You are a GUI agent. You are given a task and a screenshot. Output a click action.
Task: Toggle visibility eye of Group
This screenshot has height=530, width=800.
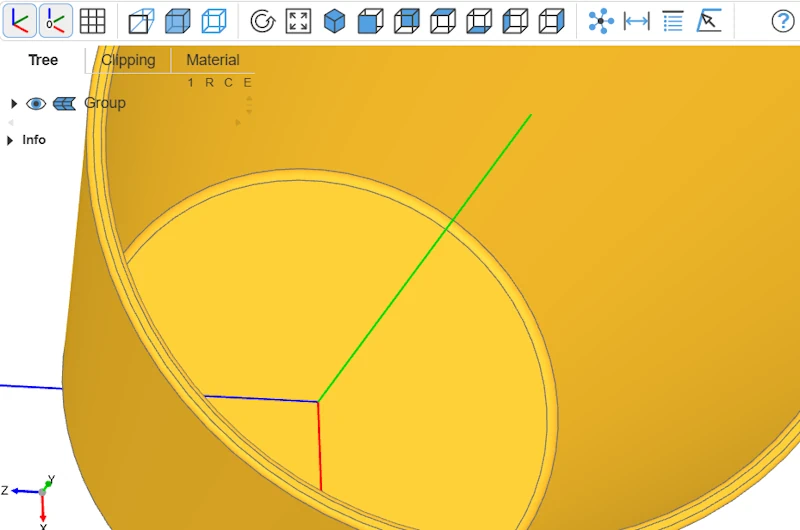point(36,103)
